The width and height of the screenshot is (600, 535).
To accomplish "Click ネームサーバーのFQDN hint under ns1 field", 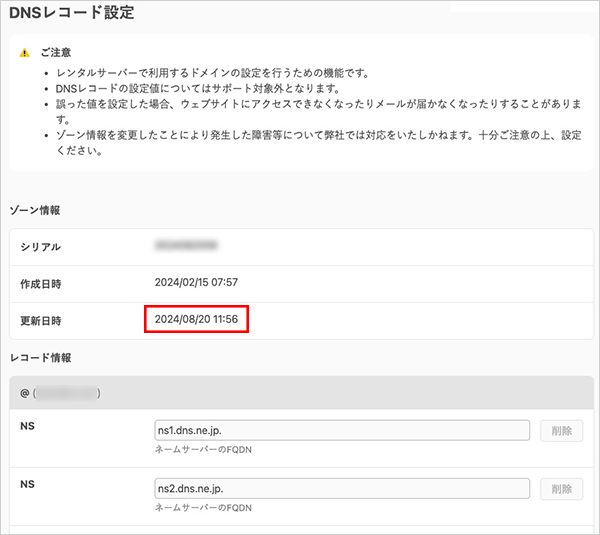I will tap(200, 449).
